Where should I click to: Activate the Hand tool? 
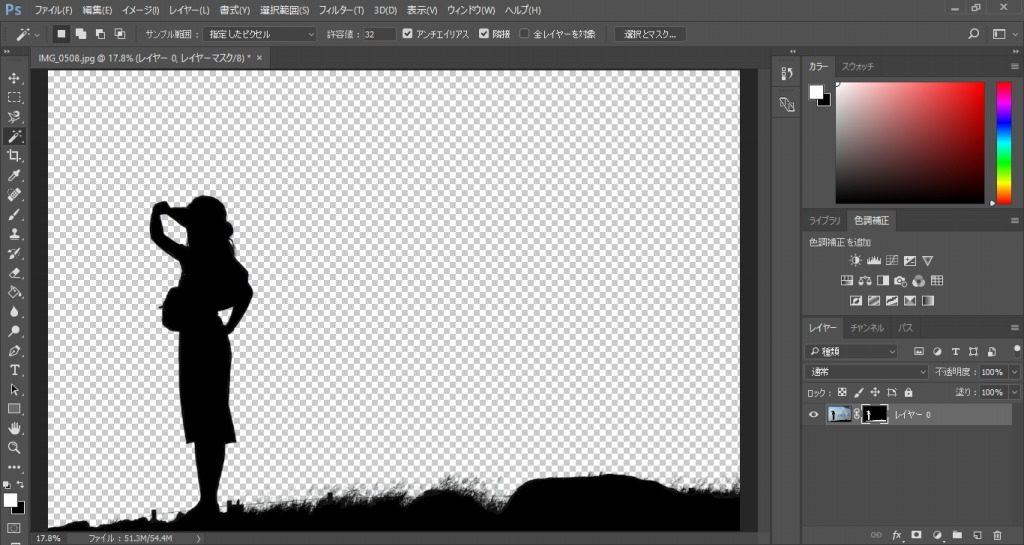pyautogui.click(x=14, y=428)
